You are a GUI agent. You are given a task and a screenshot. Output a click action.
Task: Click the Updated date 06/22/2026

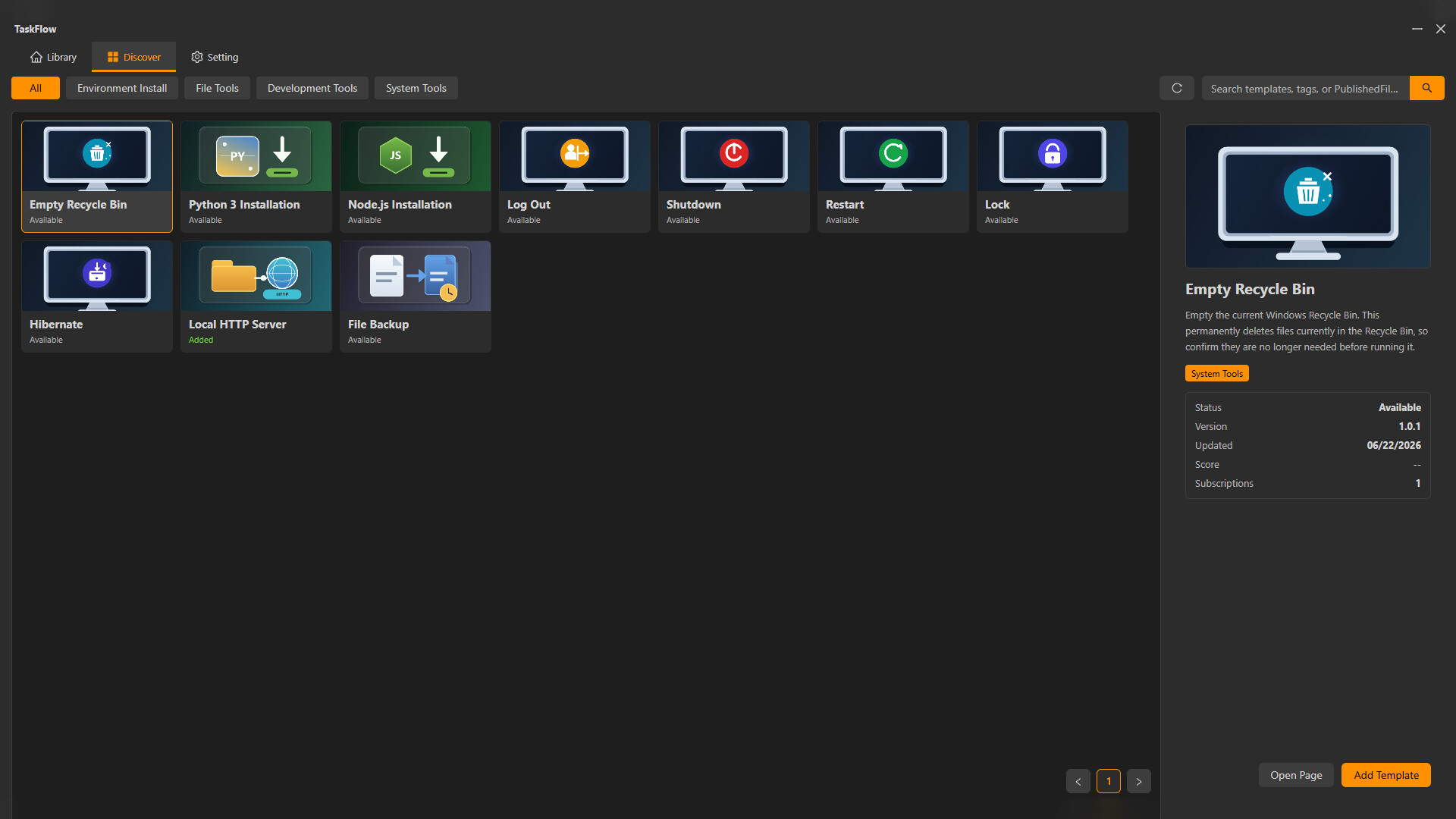[1394, 445]
